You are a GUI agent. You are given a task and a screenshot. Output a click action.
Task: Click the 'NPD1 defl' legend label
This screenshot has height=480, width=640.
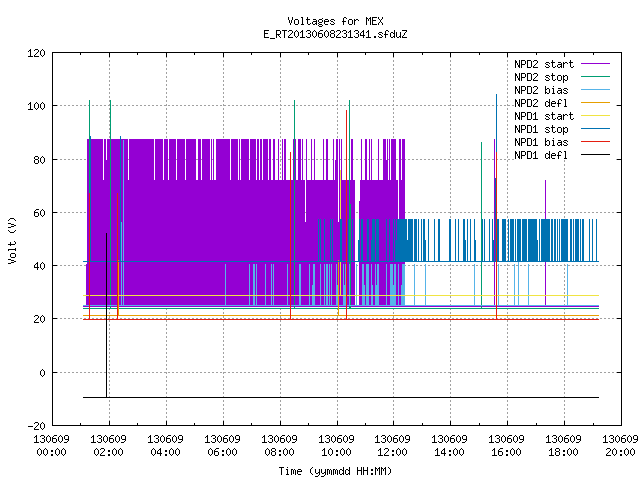point(541,156)
